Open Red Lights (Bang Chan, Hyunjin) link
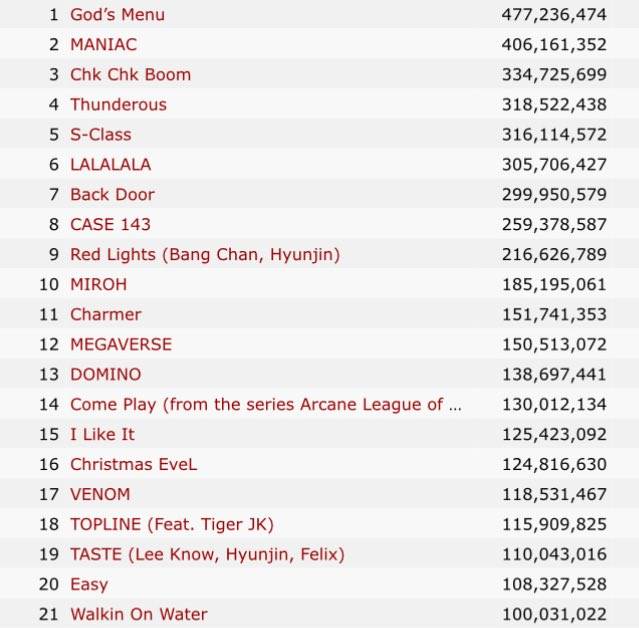Image resolution: width=639 pixels, height=628 pixels. pyautogui.click(x=205, y=255)
